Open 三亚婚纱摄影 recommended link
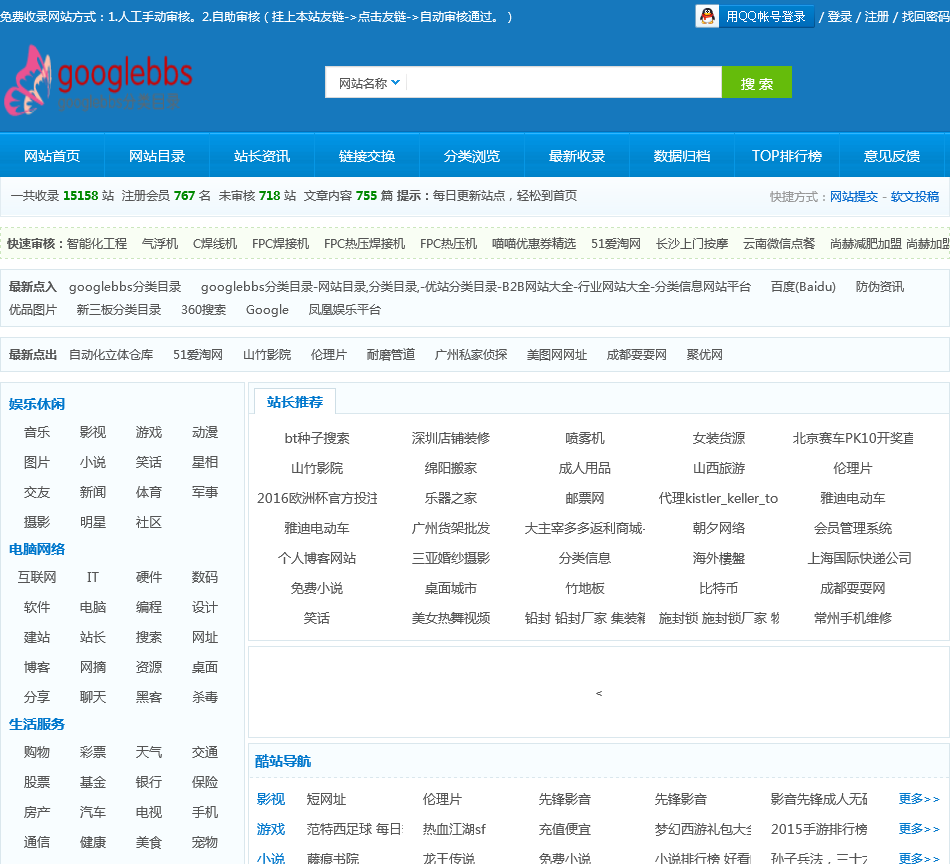Screen dimensions: 950x864 [451, 558]
